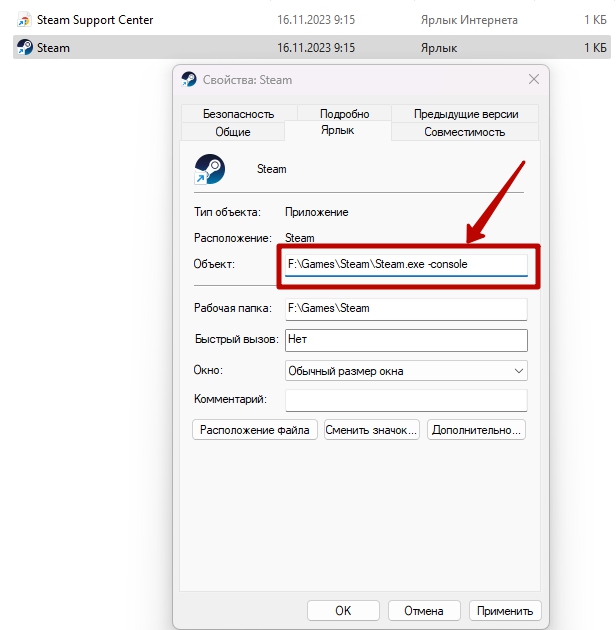The height and width of the screenshot is (630, 616).
Task: Click the large Steam icon in Ярлык tab
Action: [209, 169]
